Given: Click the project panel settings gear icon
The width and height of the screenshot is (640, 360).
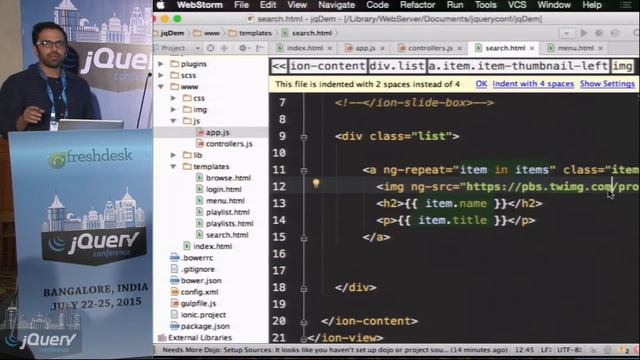Looking at the screenshot, I should pyautogui.click(x=243, y=48).
